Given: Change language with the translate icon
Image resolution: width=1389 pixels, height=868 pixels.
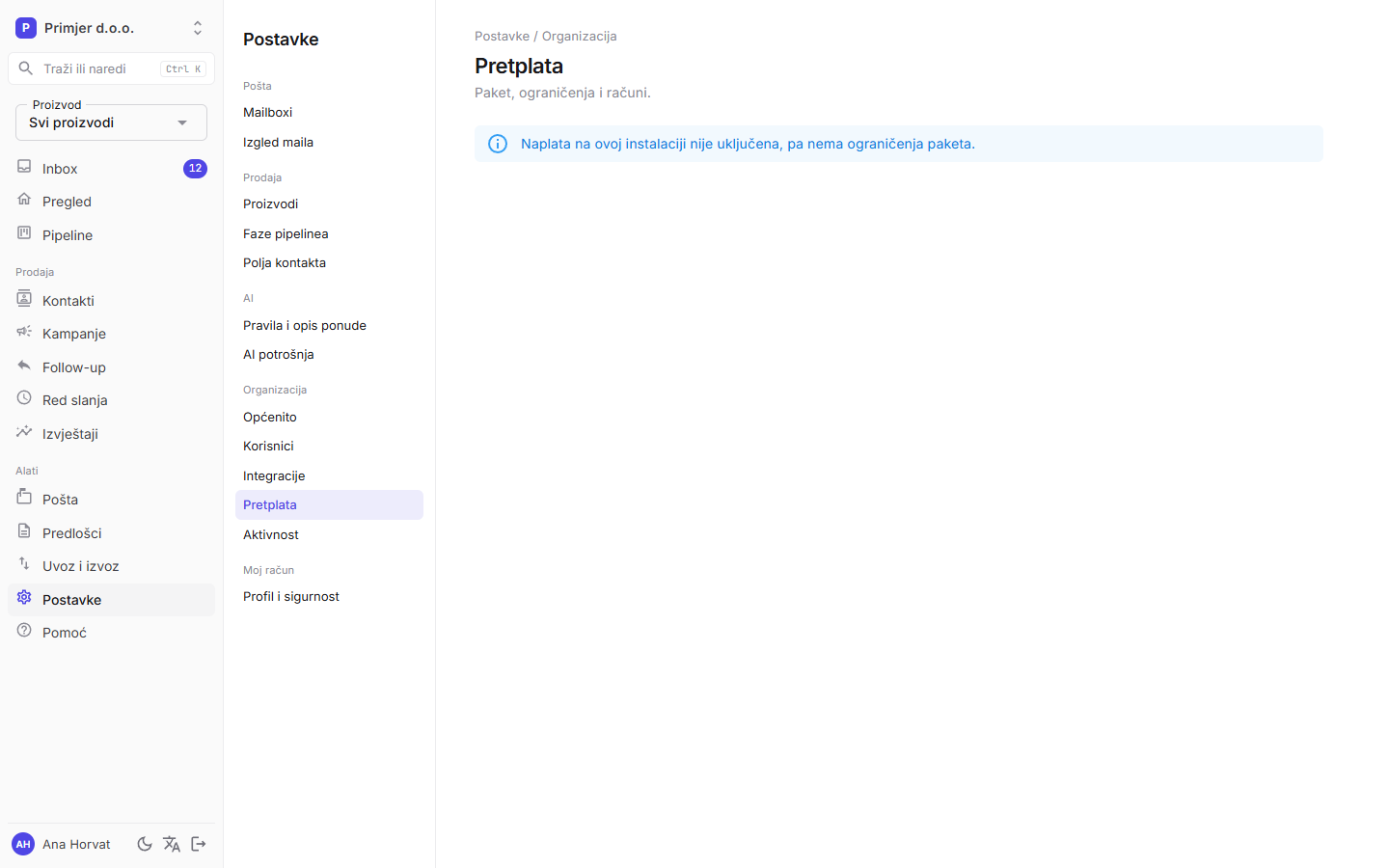Looking at the screenshot, I should click(x=172, y=844).
